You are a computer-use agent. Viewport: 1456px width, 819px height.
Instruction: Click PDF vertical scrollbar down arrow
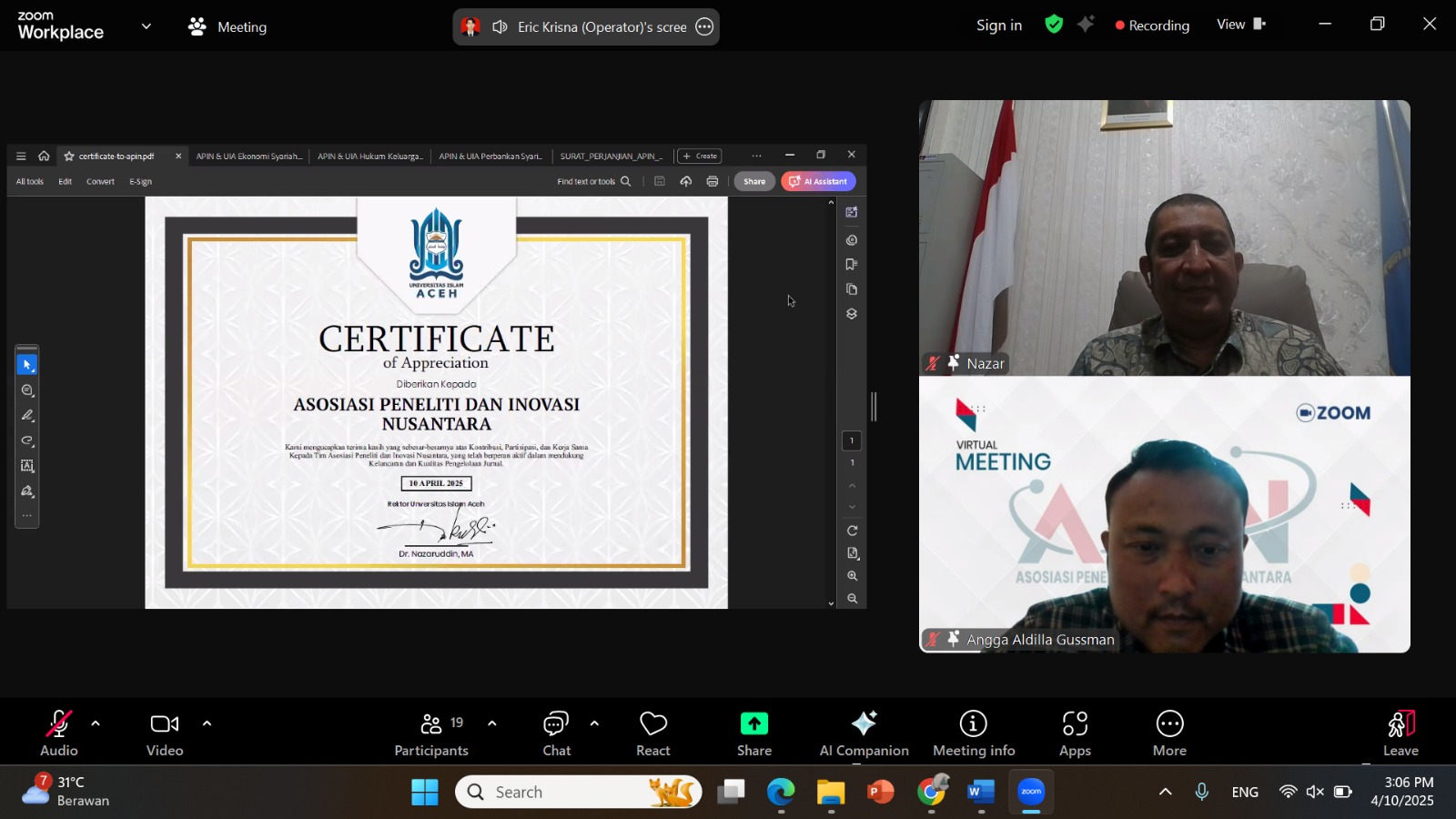[x=831, y=603]
